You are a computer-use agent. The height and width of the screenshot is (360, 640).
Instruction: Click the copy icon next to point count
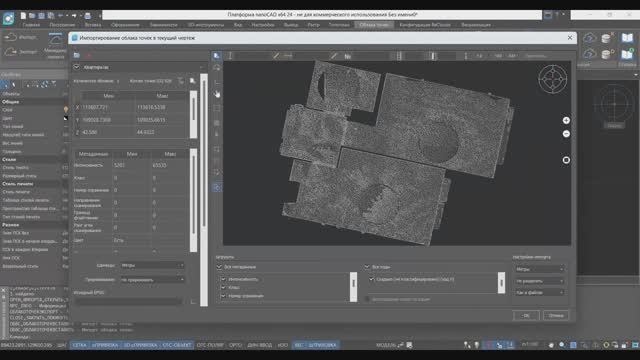192,81
